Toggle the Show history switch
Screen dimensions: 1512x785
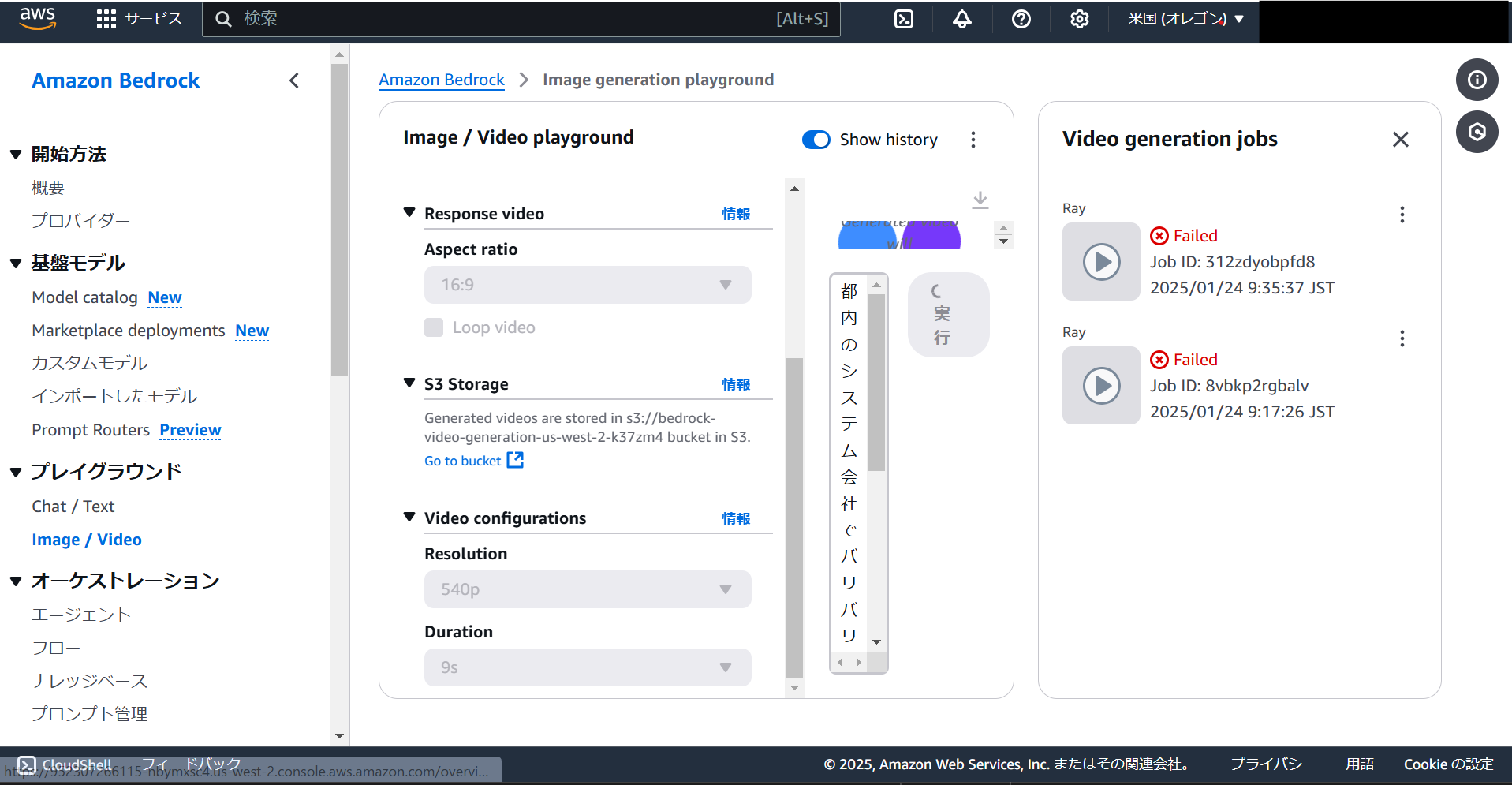click(816, 140)
